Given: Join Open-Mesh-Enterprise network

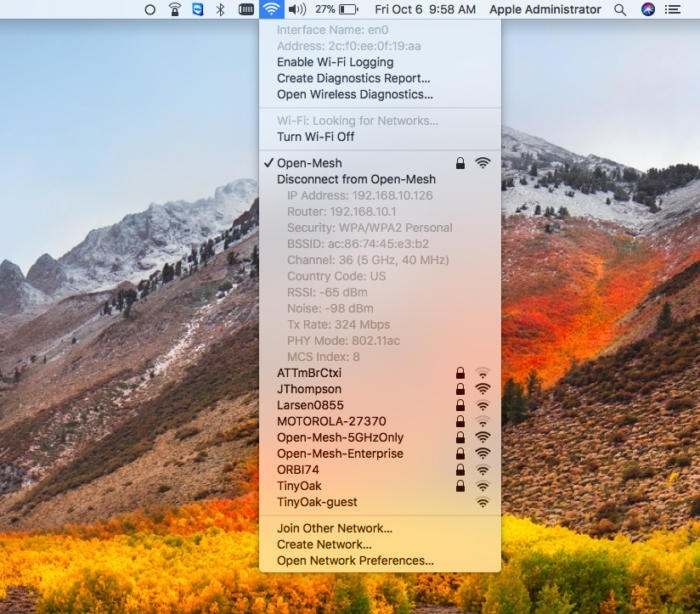Looking at the screenshot, I should point(380,453).
